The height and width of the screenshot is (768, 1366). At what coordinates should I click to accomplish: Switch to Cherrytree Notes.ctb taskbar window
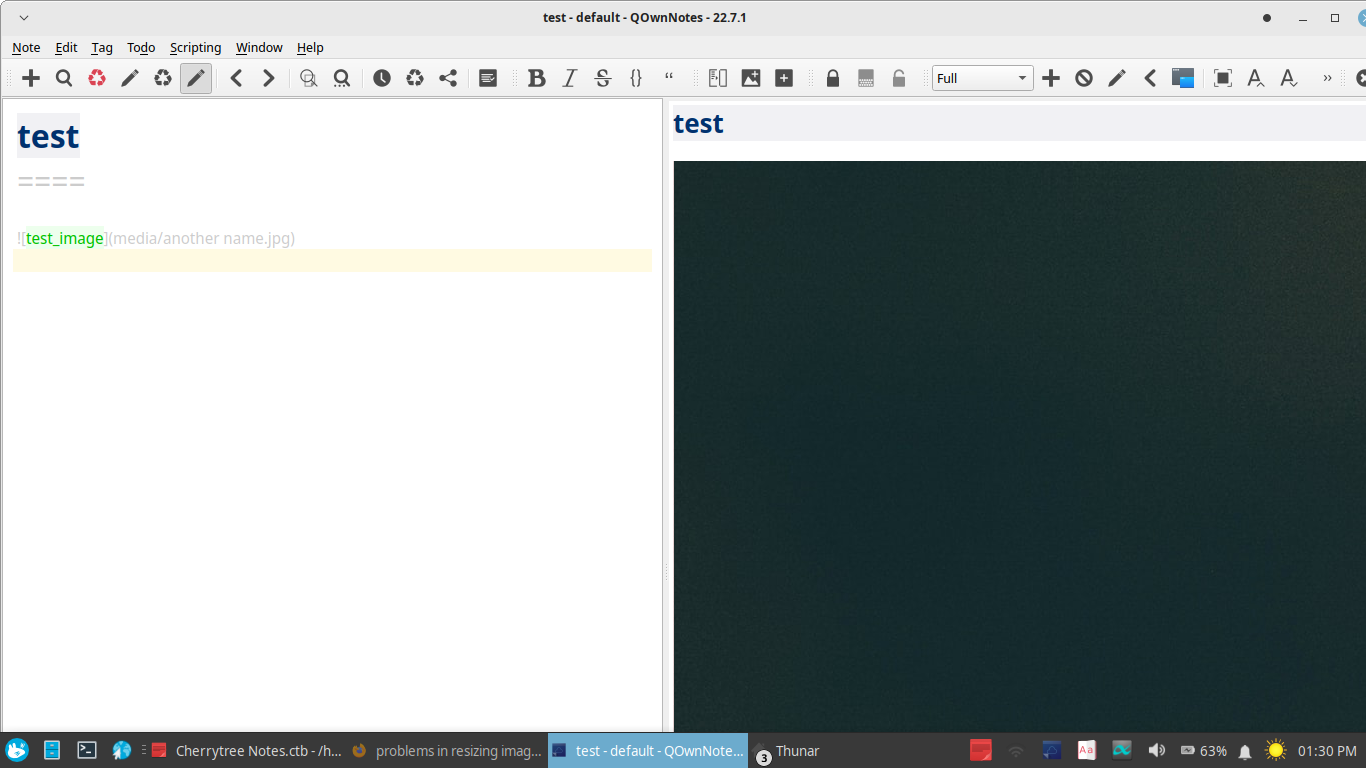tap(246, 750)
